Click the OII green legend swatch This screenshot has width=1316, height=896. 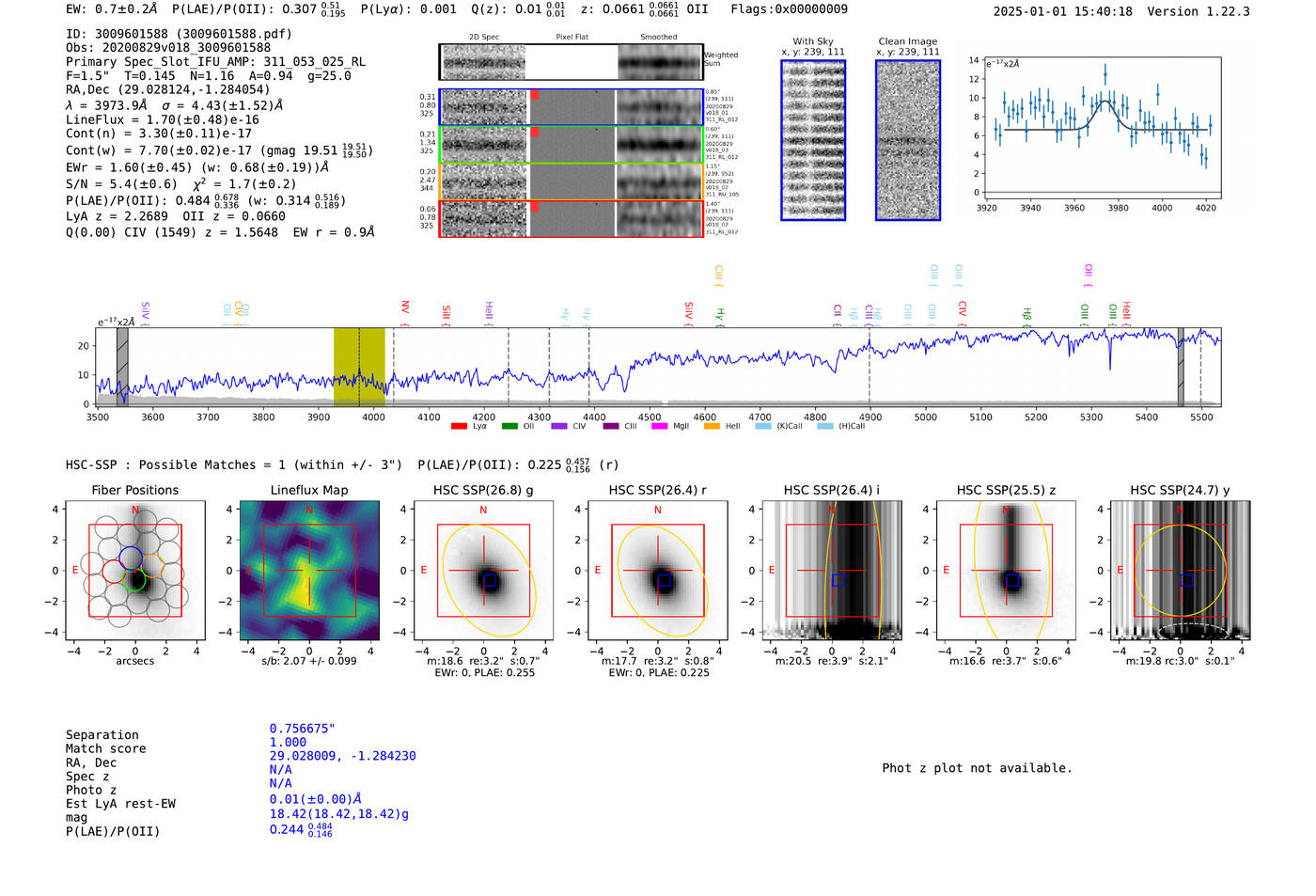click(x=509, y=426)
